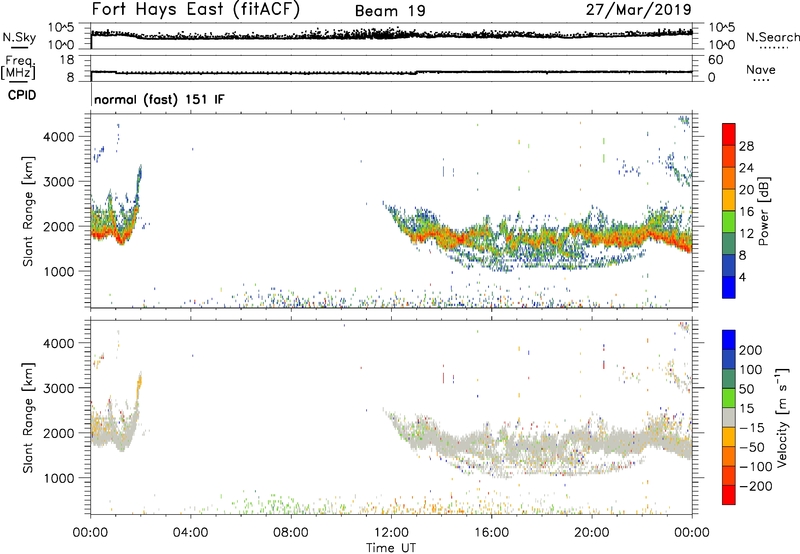The height and width of the screenshot is (554, 800).
Task: Click the '16:00' time tick label
Action: [x=491, y=533]
